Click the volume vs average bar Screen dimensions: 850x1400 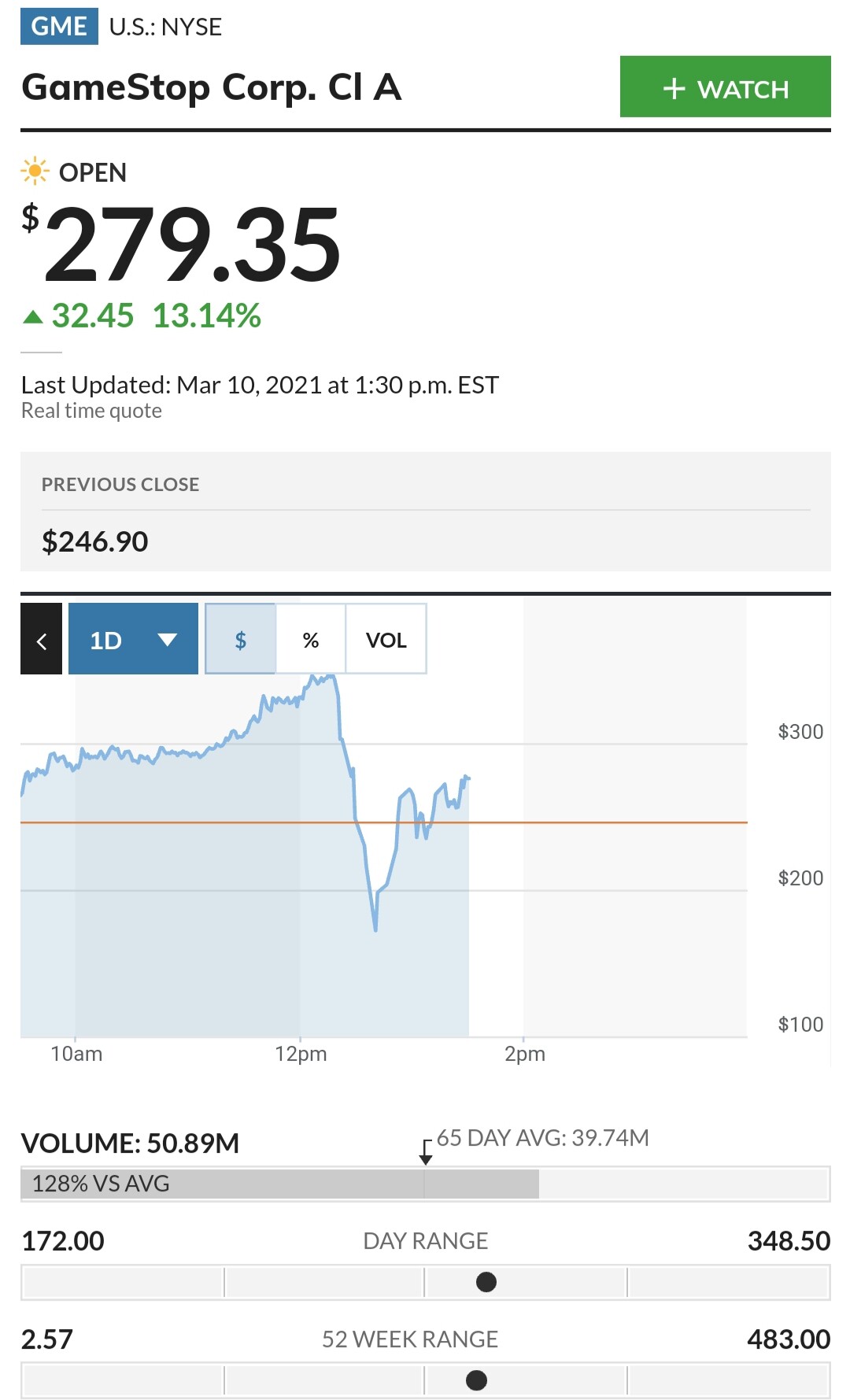tap(279, 1184)
